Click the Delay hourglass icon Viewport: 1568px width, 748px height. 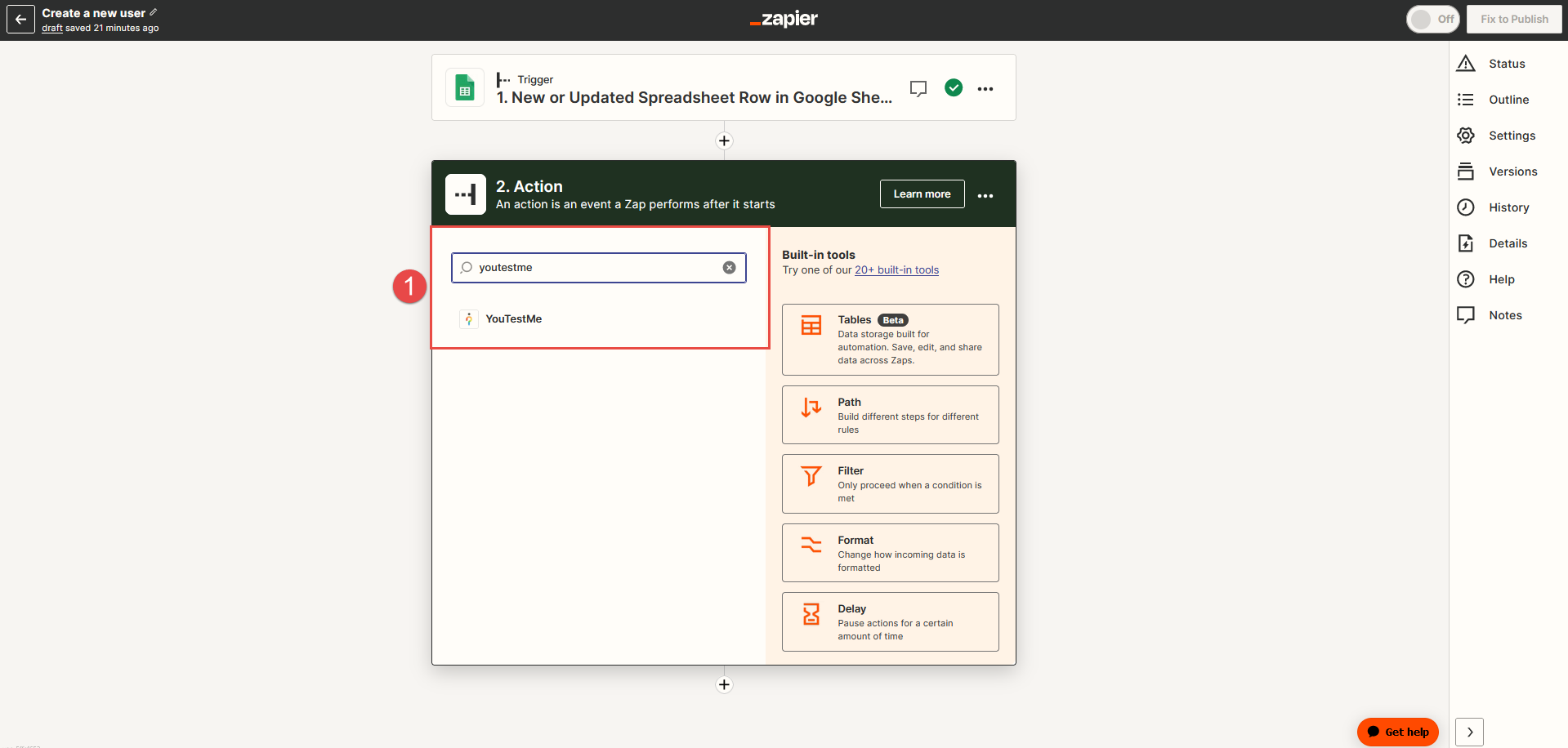coord(811,614)
